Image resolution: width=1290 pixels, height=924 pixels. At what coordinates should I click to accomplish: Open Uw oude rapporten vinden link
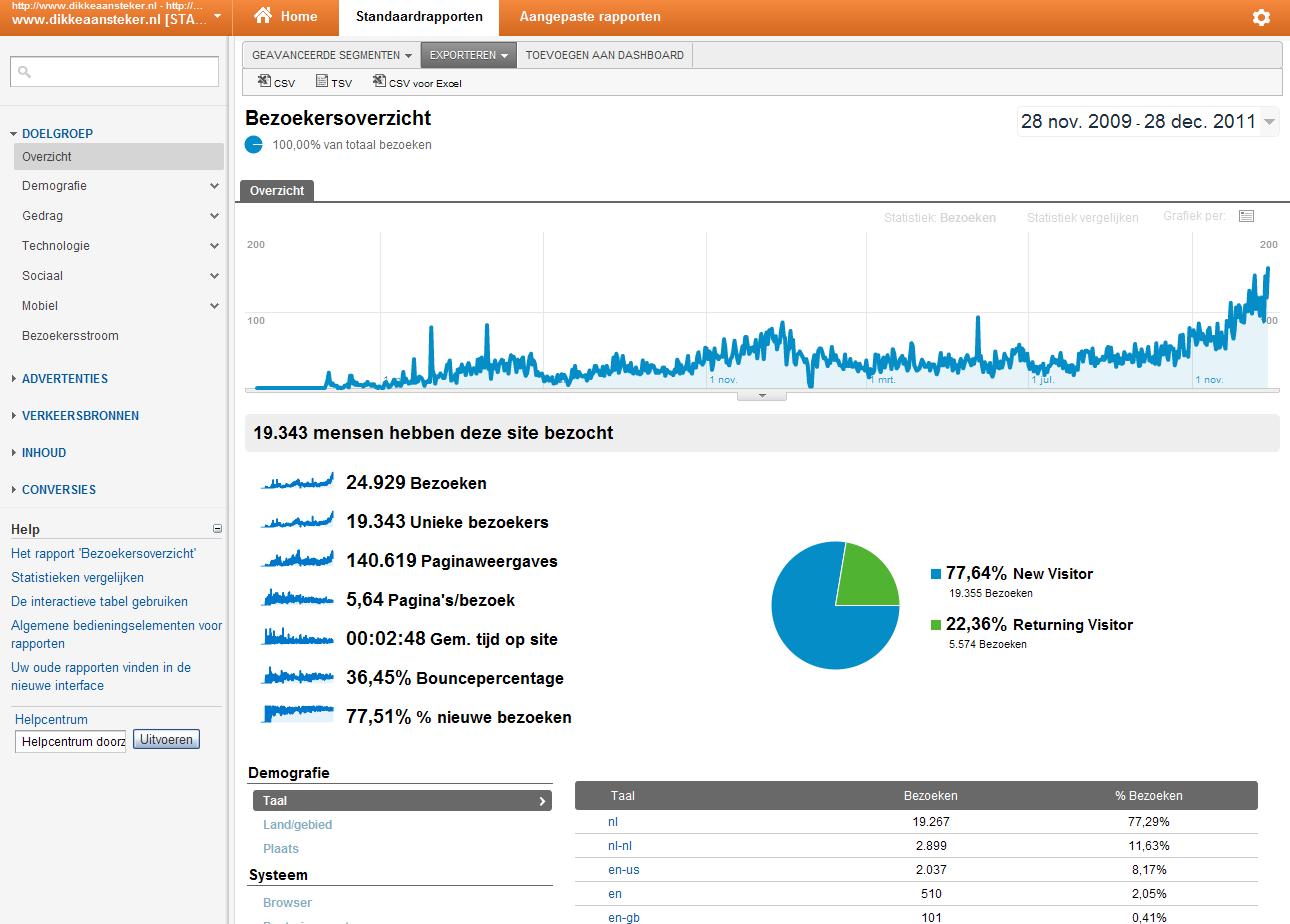coord(101,677)
